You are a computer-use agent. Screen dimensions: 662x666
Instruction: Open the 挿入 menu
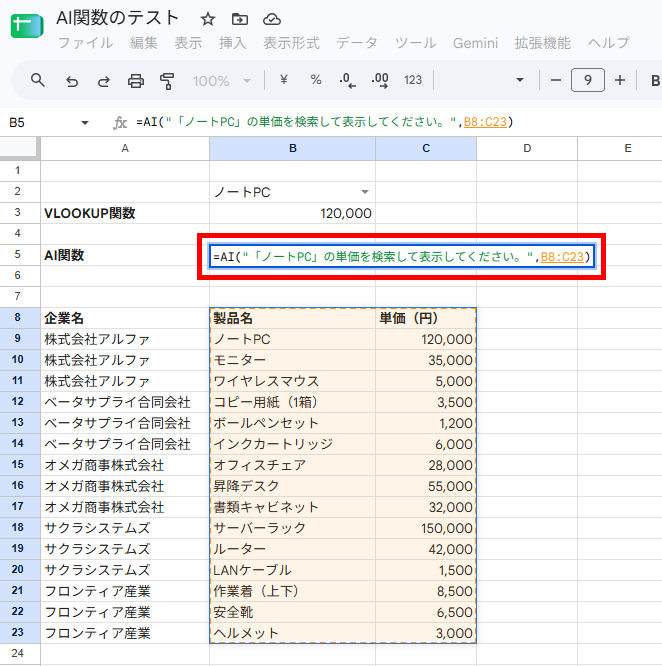[233, 43]
